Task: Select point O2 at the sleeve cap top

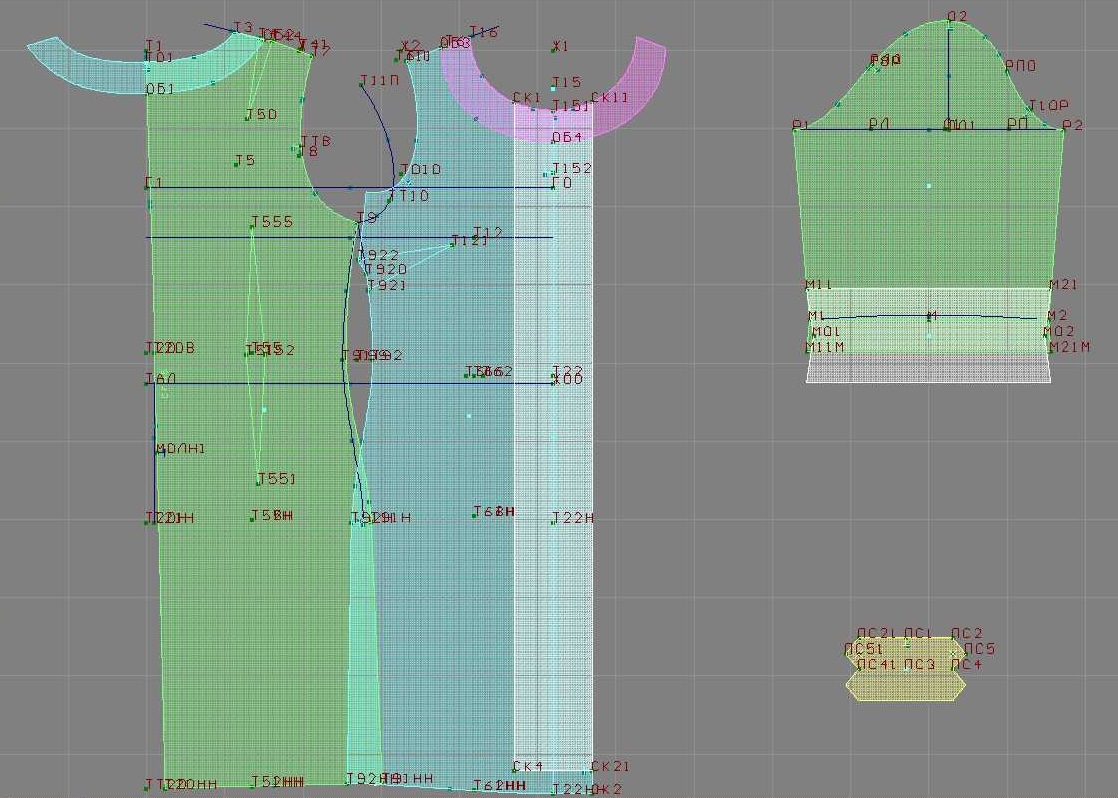Action: tap(947, 23)
